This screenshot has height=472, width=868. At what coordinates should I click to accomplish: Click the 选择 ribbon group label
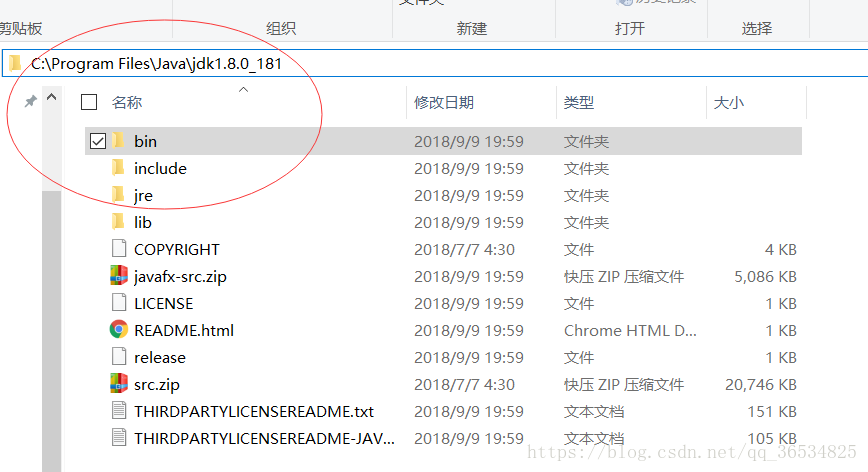tap(757, 28)
